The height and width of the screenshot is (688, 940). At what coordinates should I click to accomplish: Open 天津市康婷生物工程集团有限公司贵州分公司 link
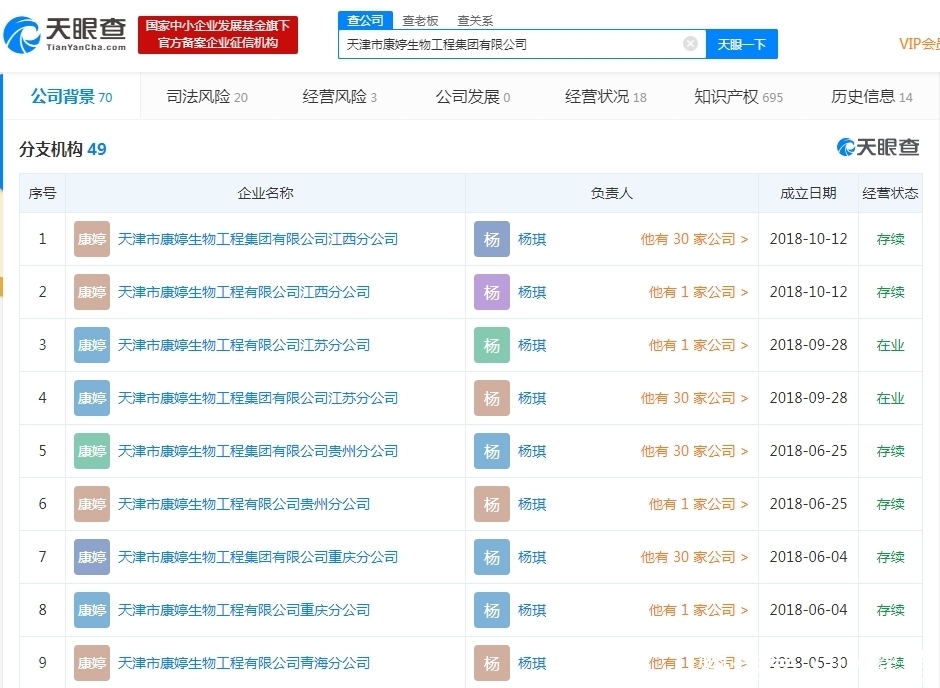click(x=258, y=451)
